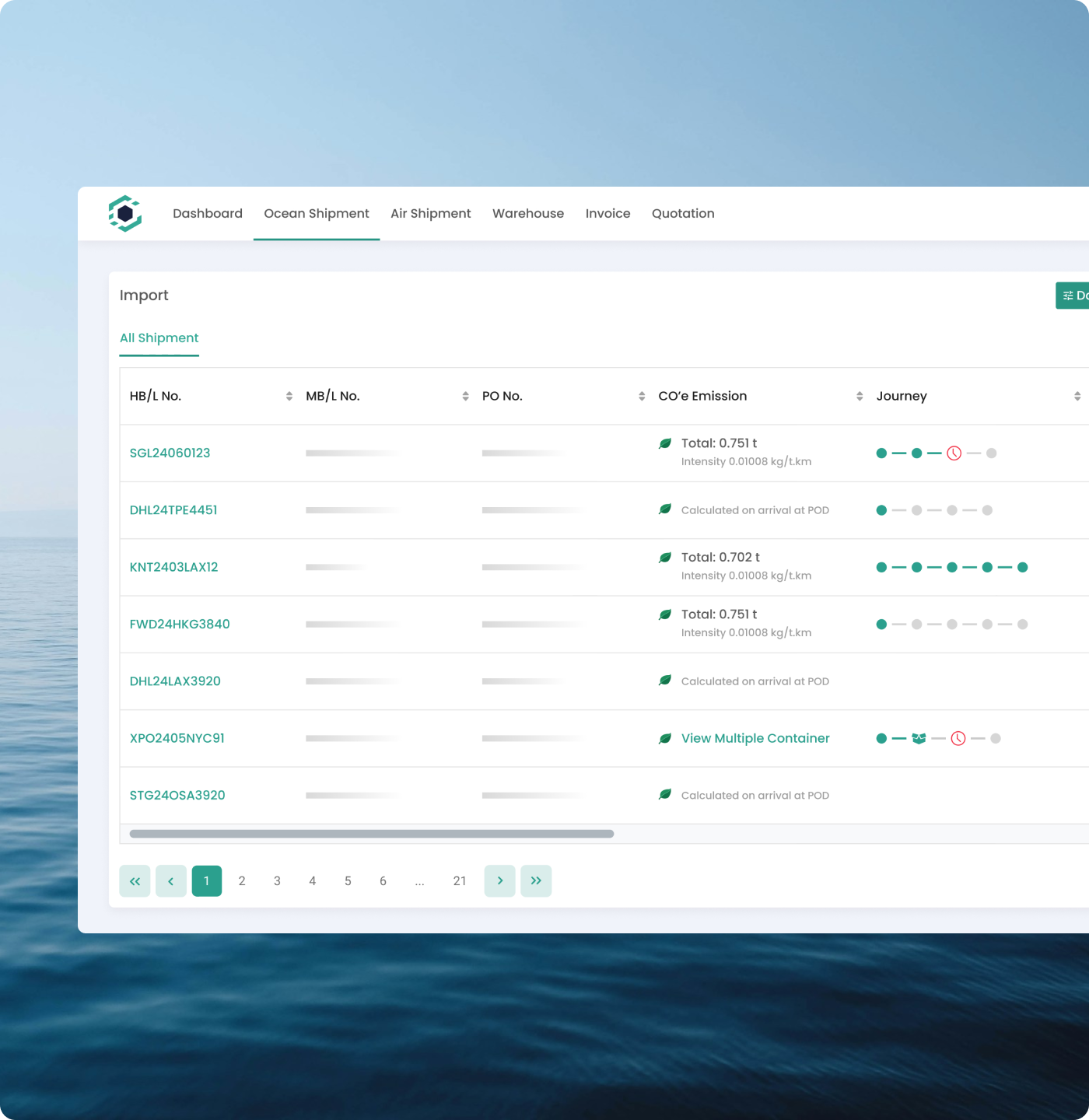Open shipment SGL24060123
This screenshot has height=1120, width=1089.
click(x=170, y=453)
